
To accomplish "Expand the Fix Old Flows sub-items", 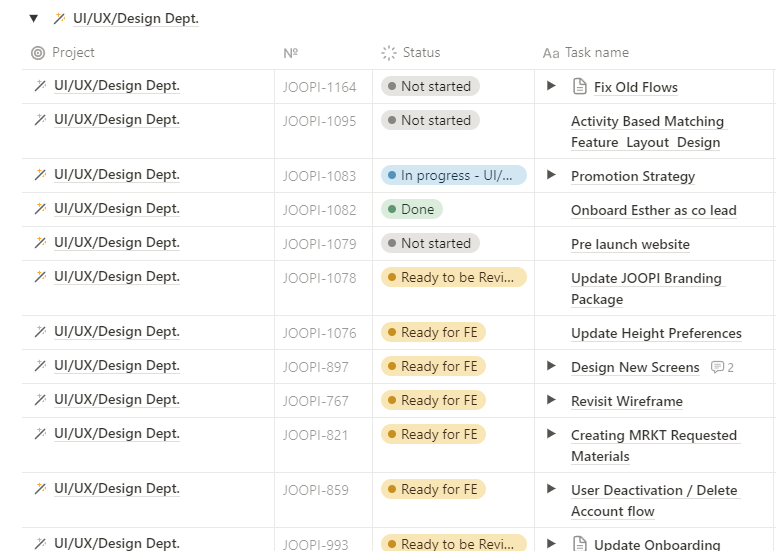I will coord(551,86).
